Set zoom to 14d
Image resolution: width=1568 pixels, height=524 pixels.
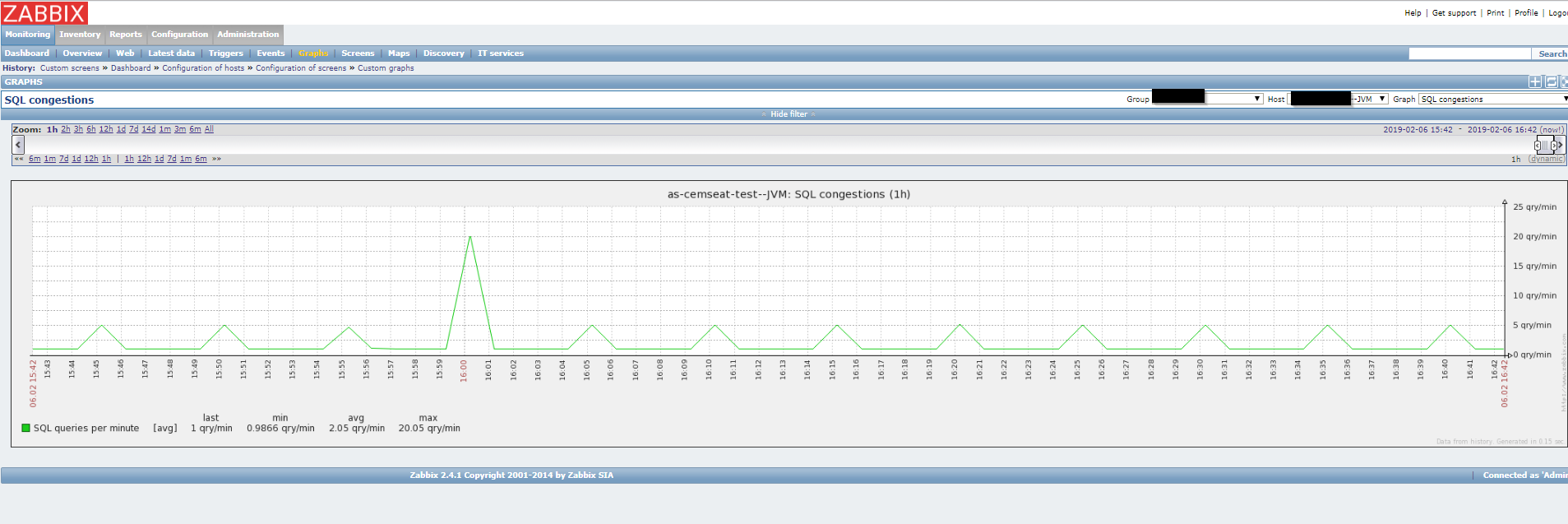(x=149, y=129)
